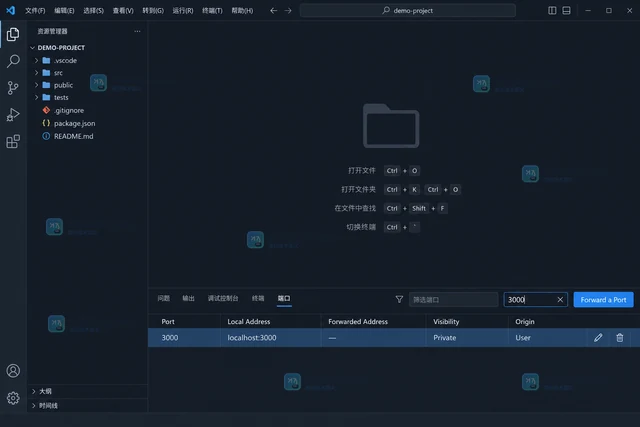
Task: Open the 编辑(E) menu
Action: [64, 11]
